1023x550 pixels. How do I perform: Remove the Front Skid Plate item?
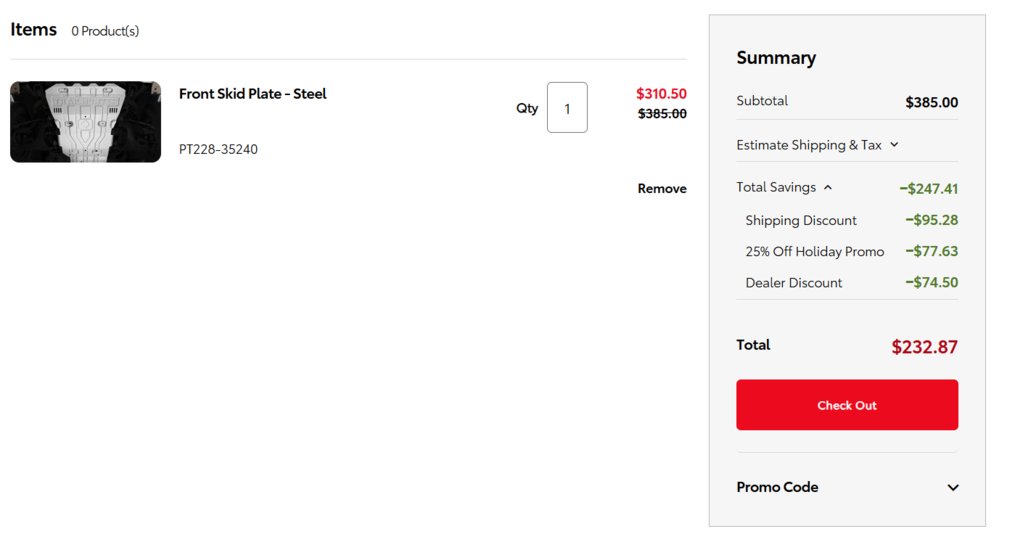pyautogui.click(x=662, y=189)
